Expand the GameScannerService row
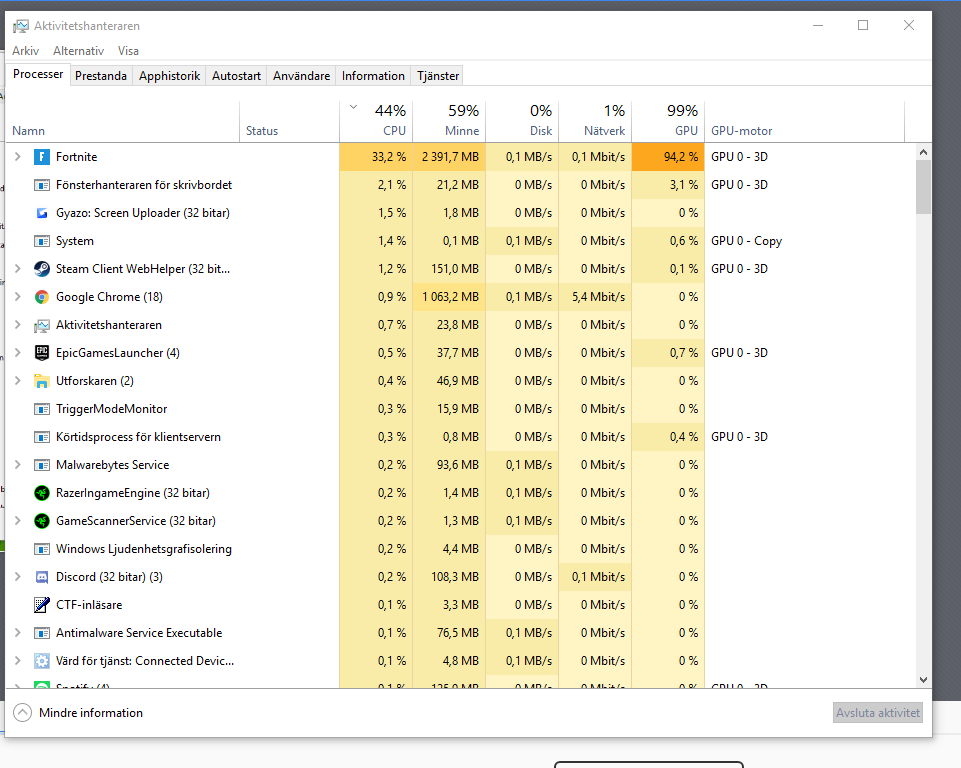961x768 pixels. click(18, 521)
